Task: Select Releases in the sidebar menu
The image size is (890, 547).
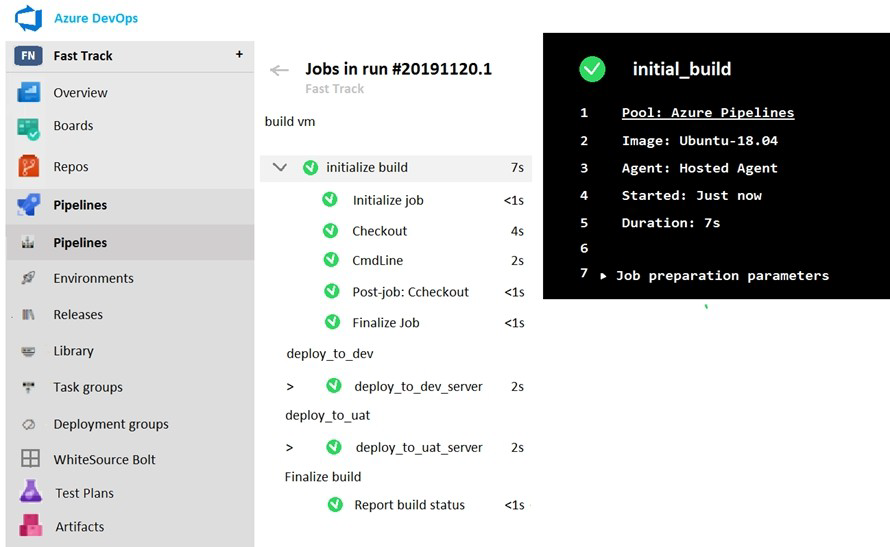Action: 78,315
